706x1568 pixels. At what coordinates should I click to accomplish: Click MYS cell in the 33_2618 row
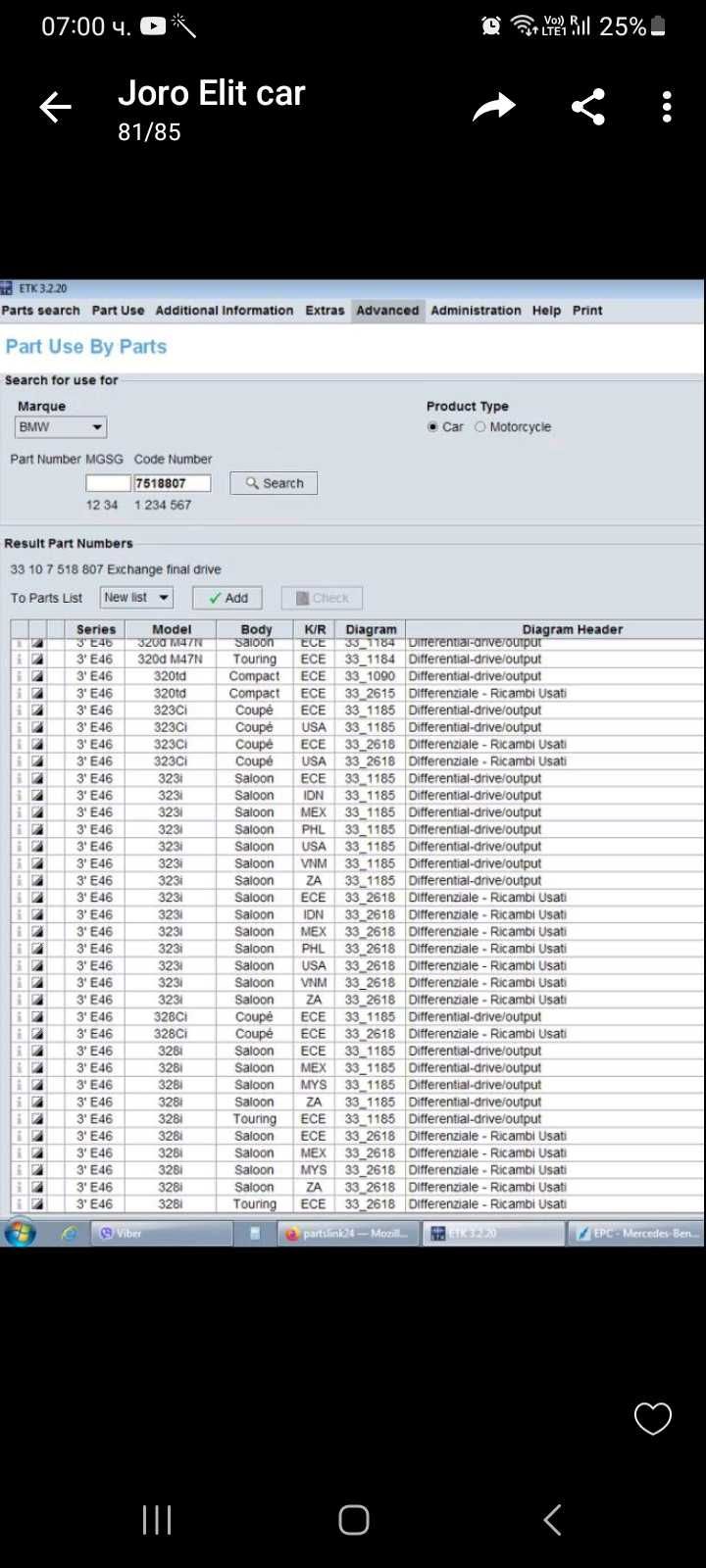[x=314, y=1170]
